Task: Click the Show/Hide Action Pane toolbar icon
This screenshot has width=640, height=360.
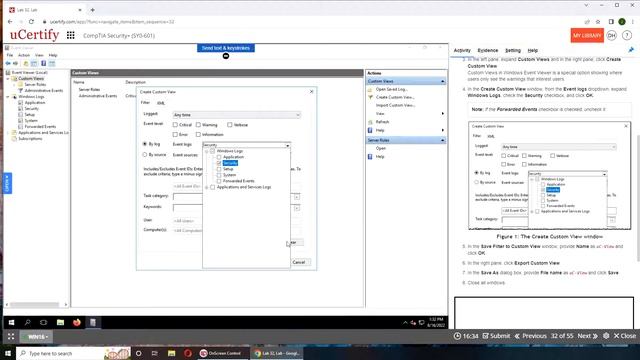Action: 52,63
